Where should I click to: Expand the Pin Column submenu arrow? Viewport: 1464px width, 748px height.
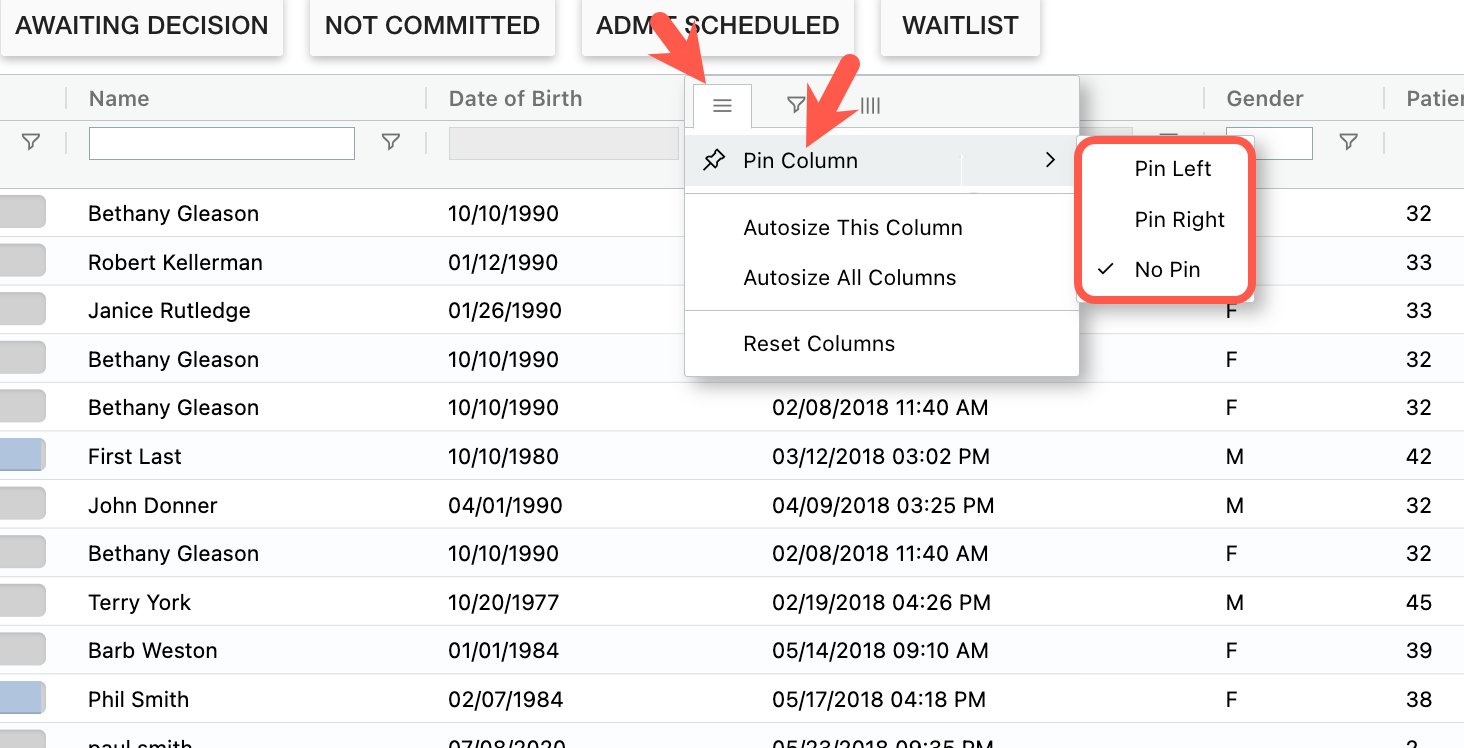pos(1050,160)
